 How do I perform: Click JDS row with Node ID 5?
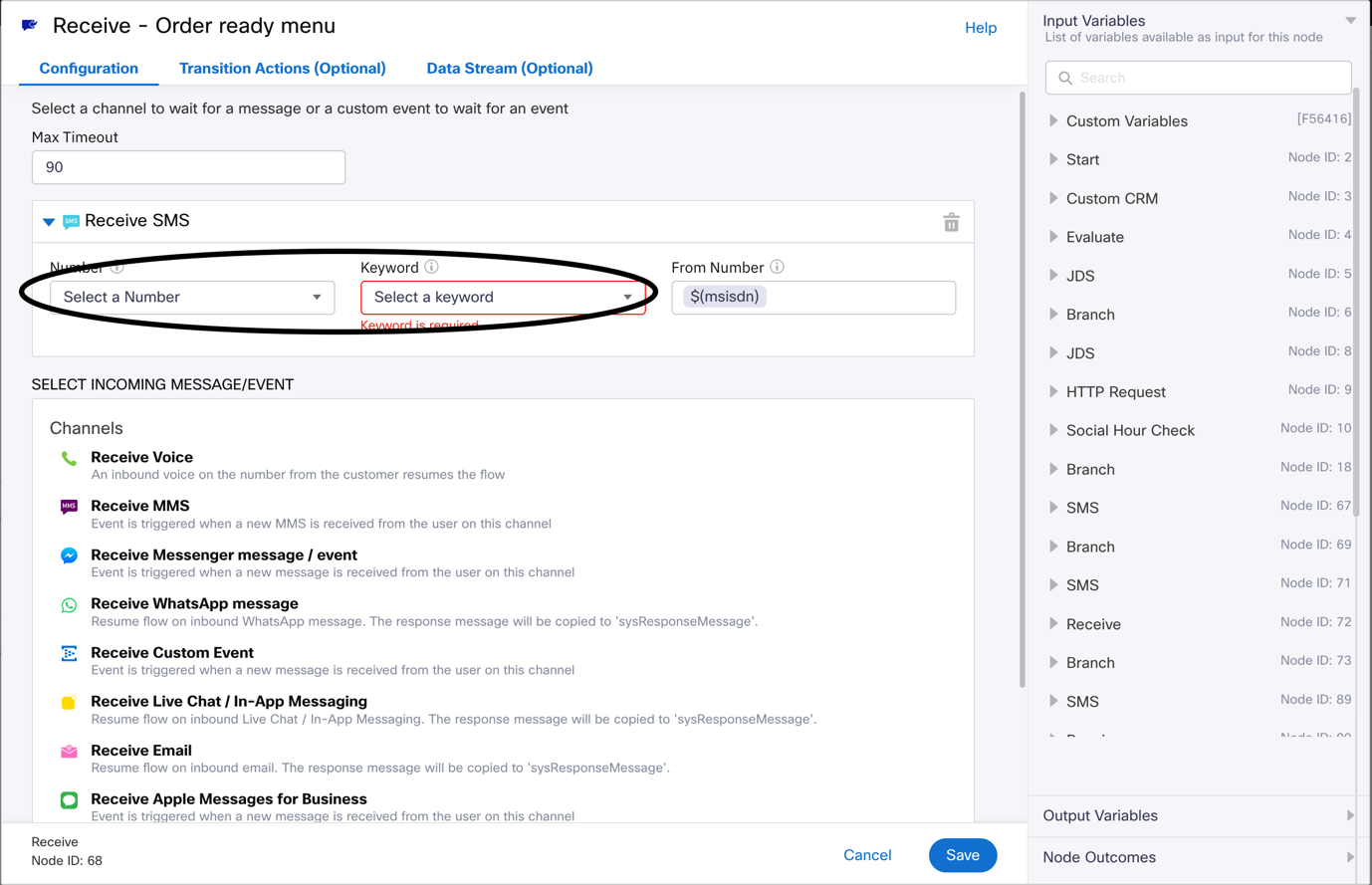point(1199,276)
